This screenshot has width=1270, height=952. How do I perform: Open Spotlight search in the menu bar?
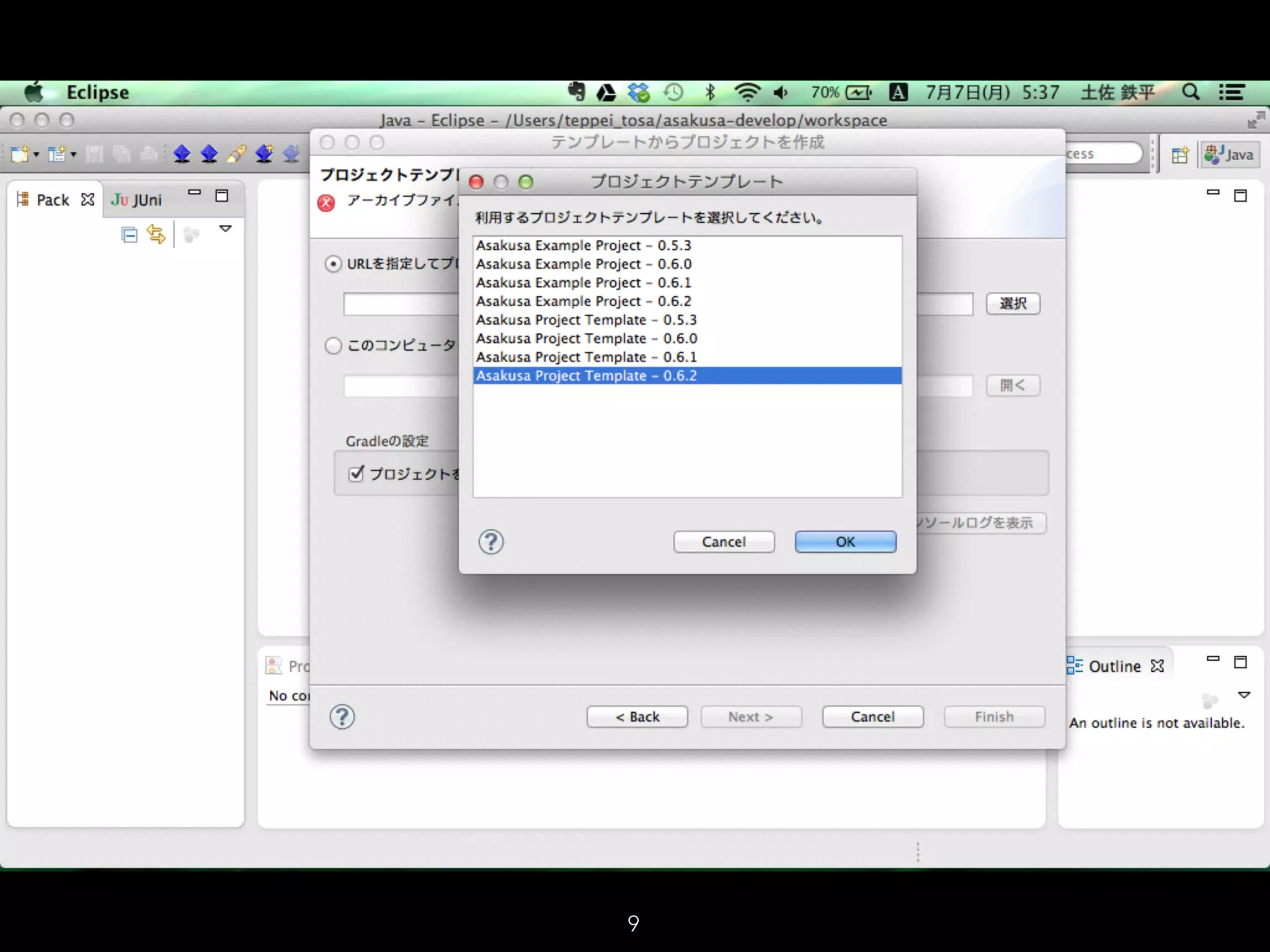[x=1190, y=92]
